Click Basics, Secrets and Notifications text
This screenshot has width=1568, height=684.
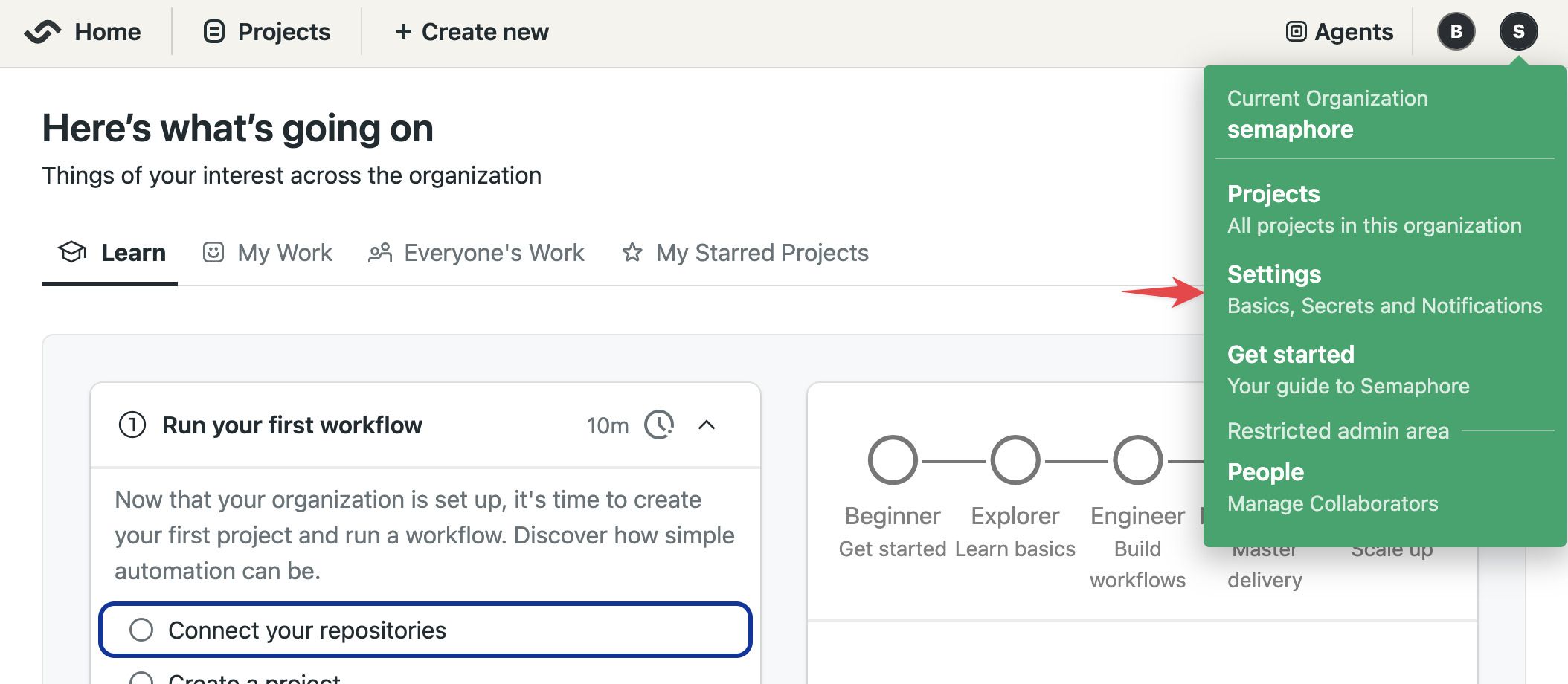coord(1384,306)
